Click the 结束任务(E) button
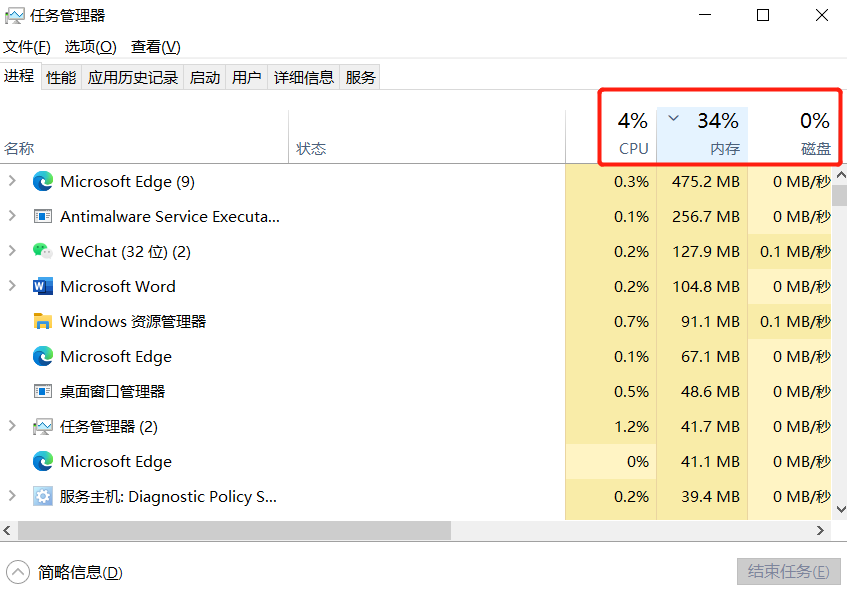Screen dimensions: 847x595 click(x=789, y=572)
